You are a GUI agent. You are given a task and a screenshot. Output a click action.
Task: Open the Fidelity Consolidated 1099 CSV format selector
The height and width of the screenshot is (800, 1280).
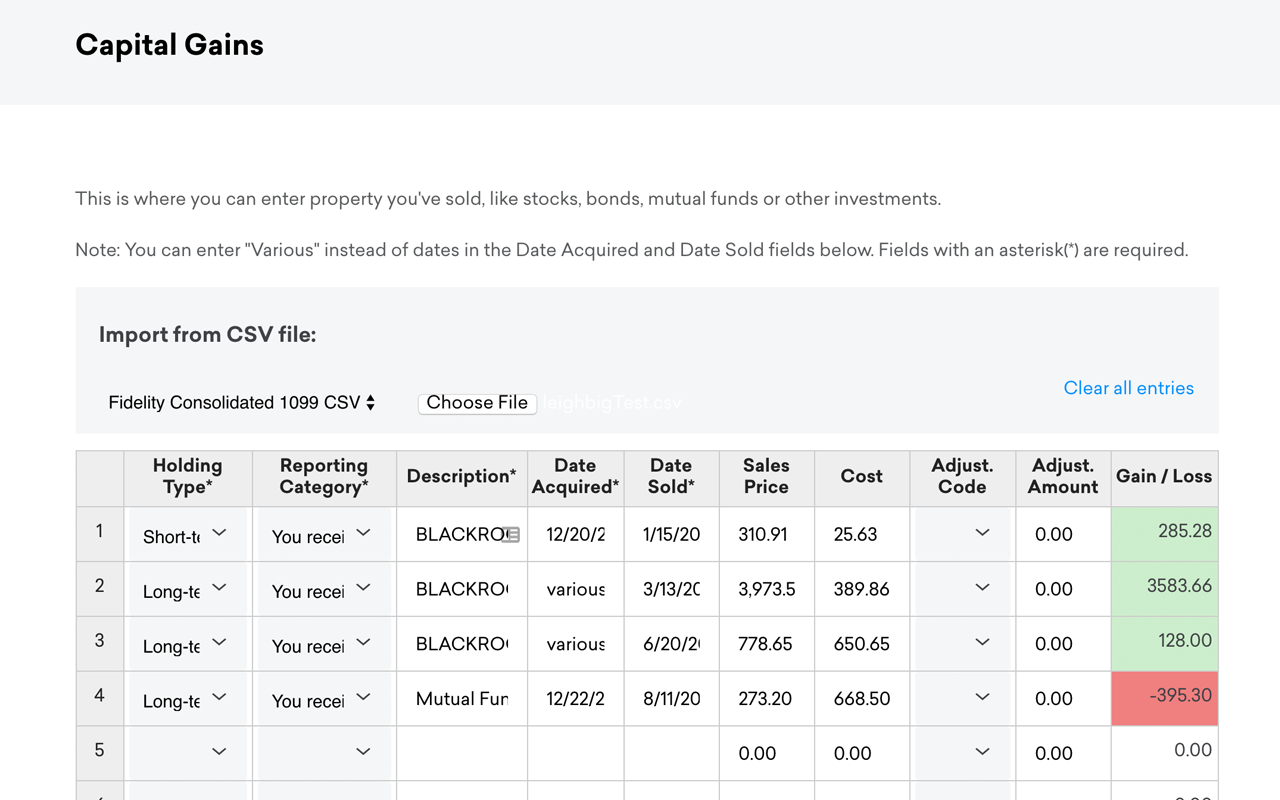point(242,403)
